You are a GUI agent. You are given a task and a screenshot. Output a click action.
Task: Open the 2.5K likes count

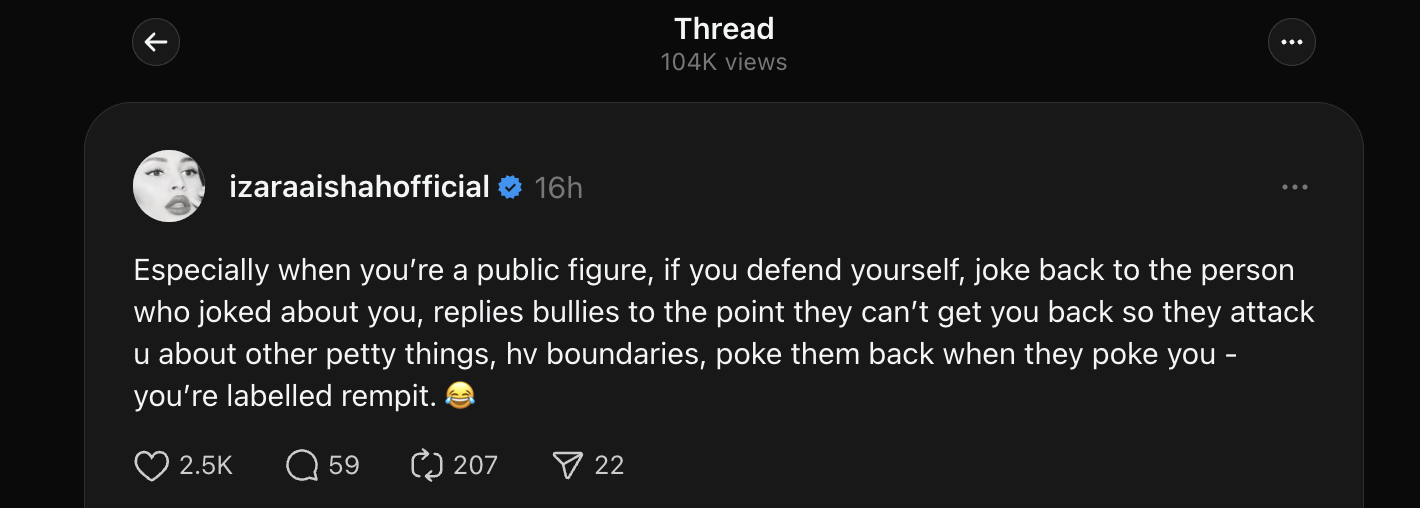206,465
